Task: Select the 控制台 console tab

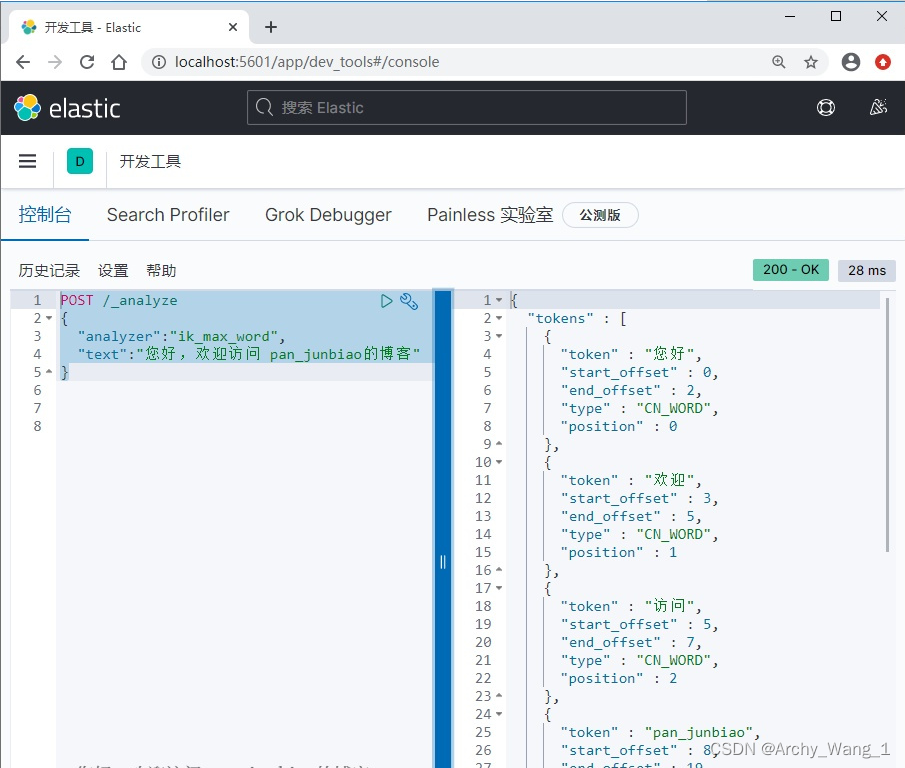Action: (45, 215)
